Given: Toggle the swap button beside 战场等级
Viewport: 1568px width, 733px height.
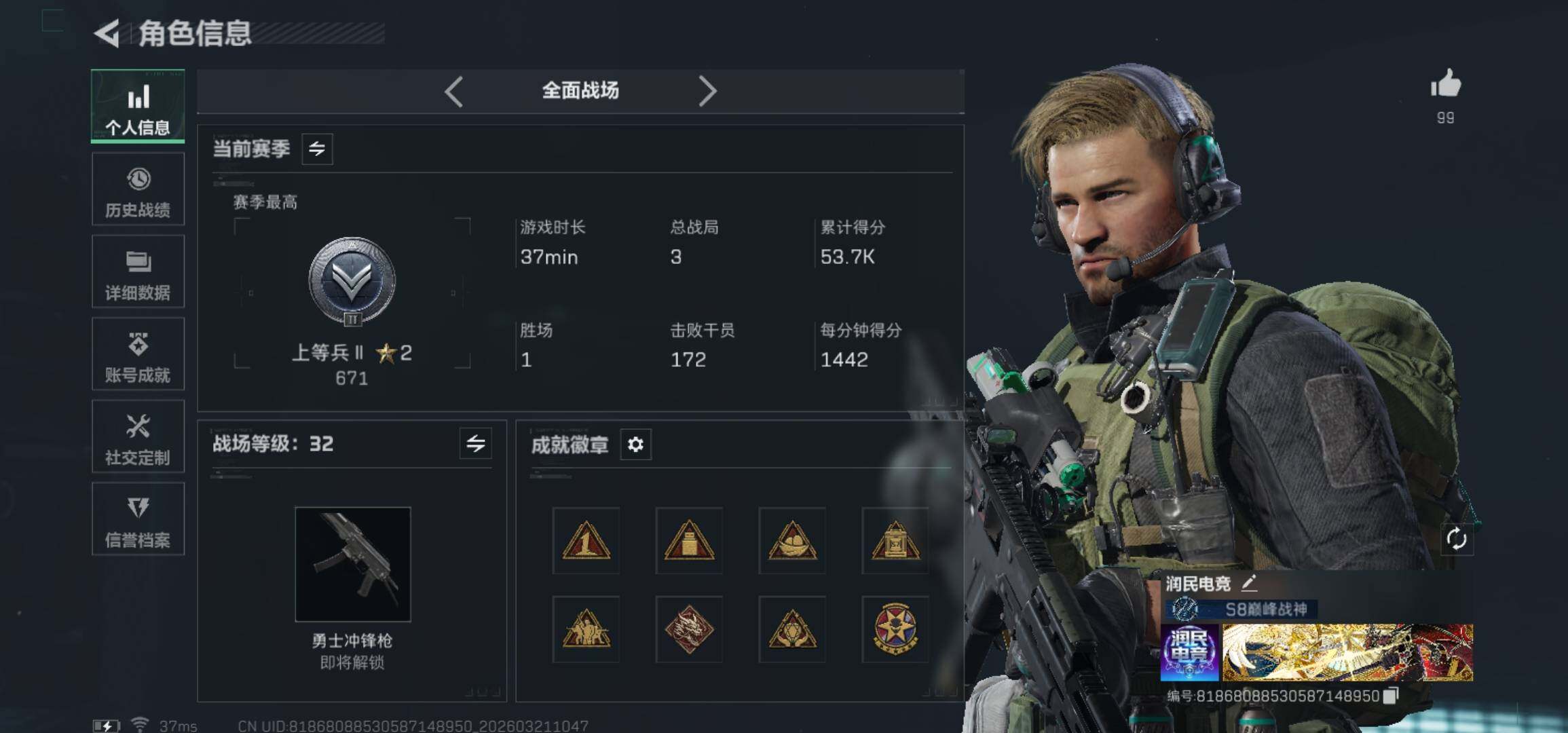Looking at the screenshot, I should (476, 444).
